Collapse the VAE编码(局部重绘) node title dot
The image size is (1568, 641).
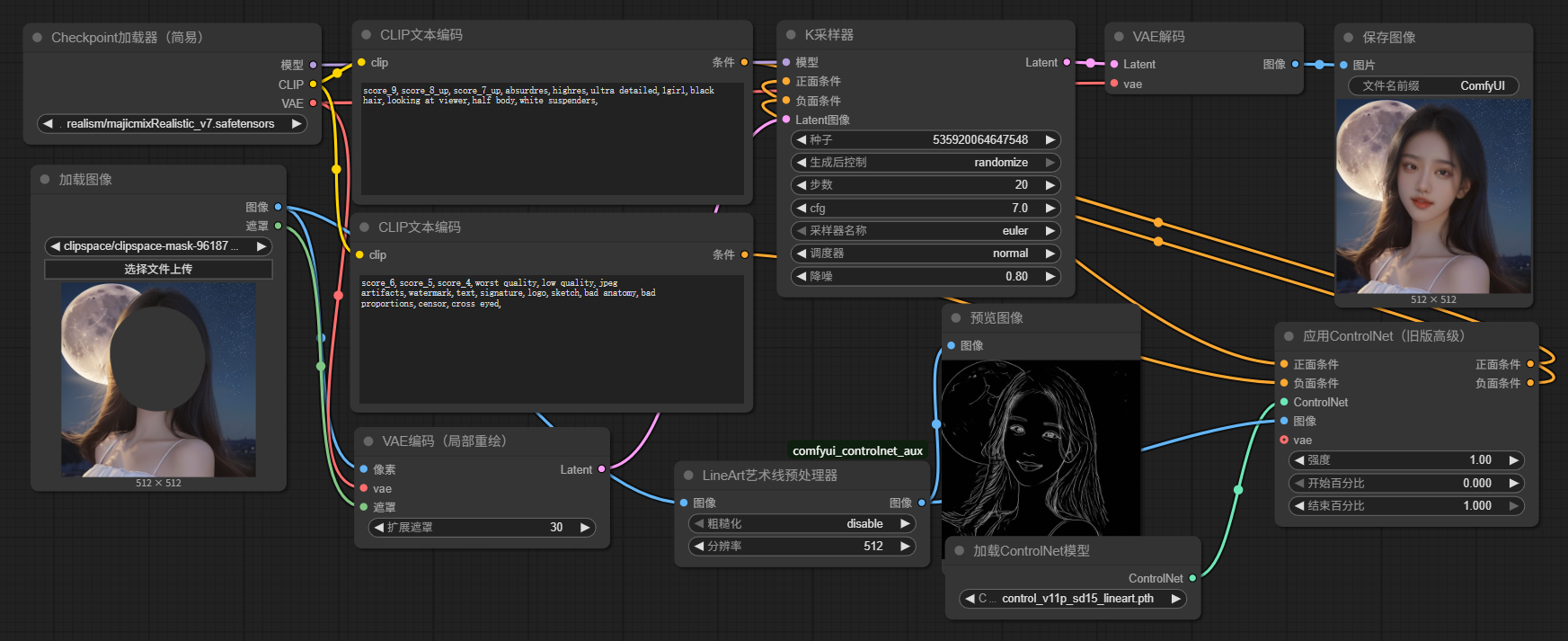click(368, 441)
